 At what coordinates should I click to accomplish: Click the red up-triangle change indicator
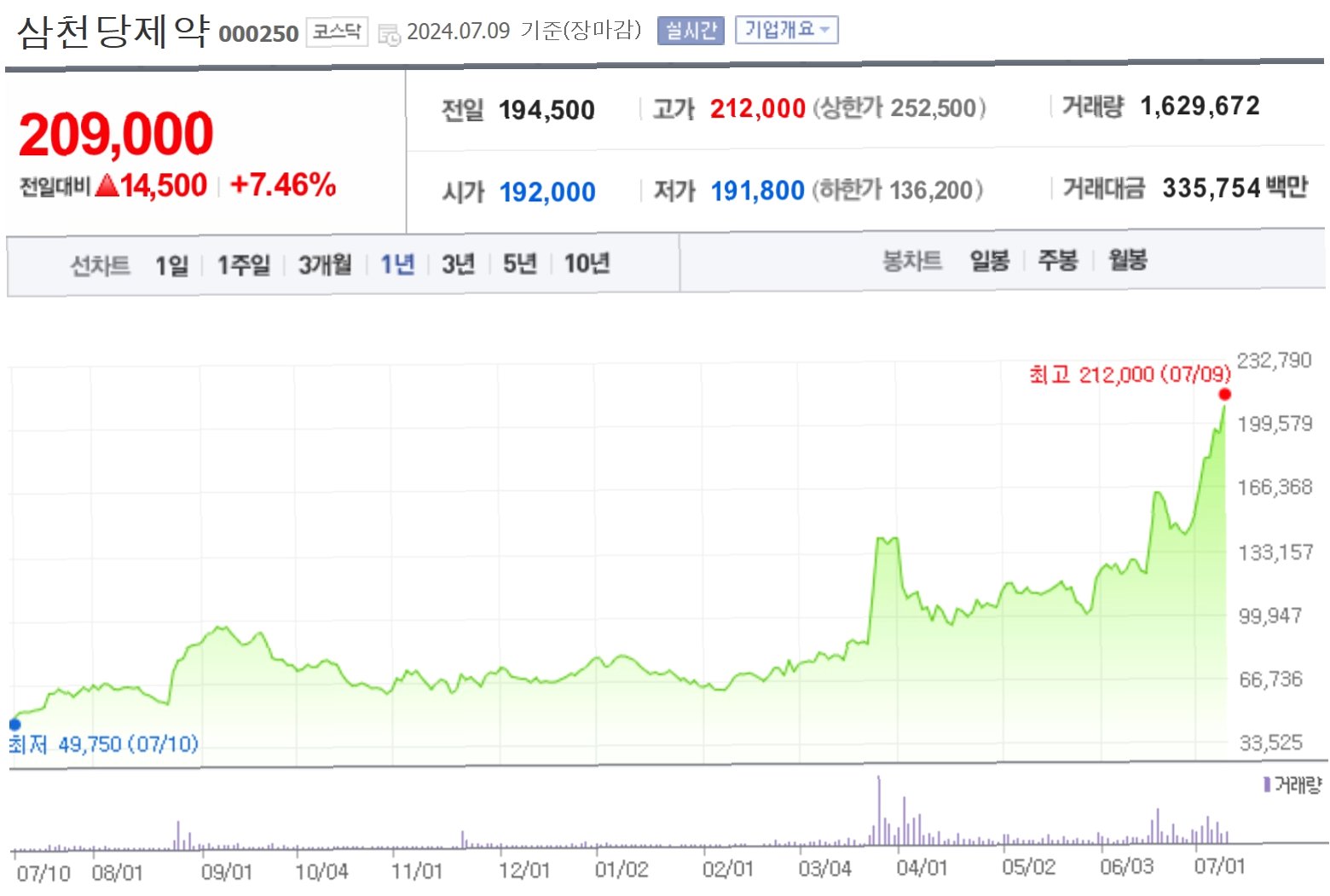pyautogui.click(x=107, y=185)
